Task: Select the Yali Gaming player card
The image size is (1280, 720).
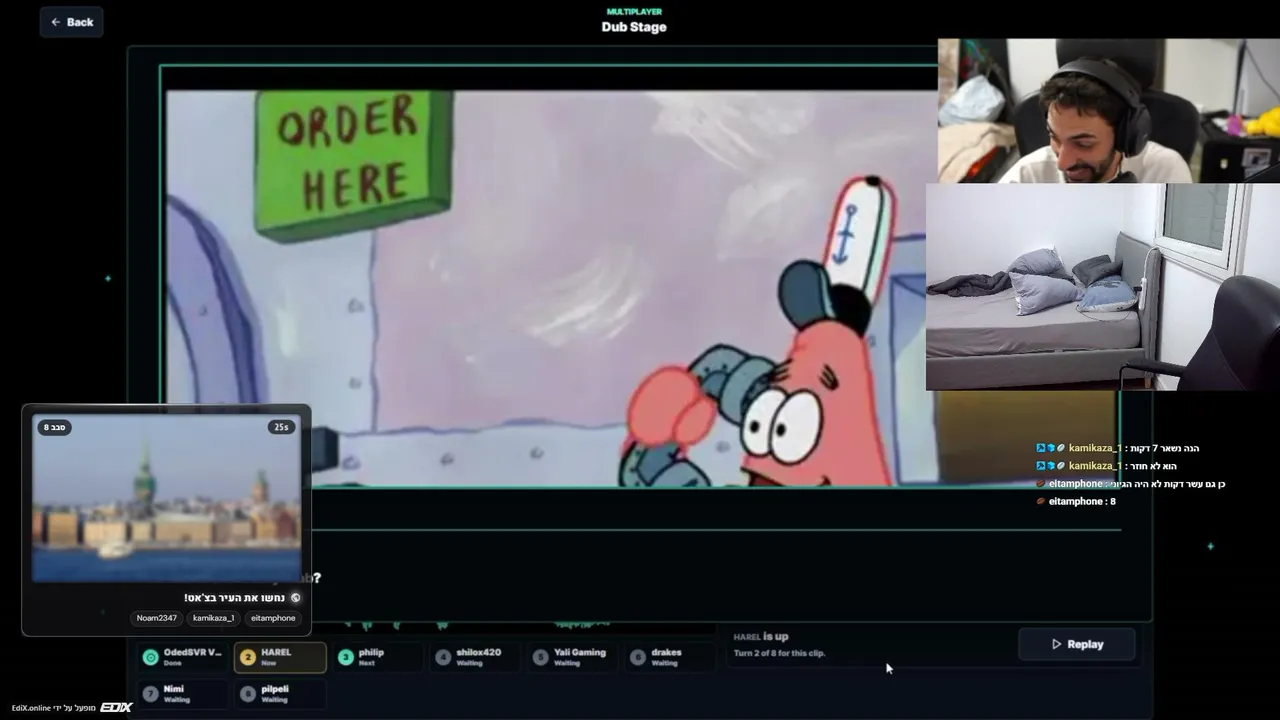Action: point(572,657)
